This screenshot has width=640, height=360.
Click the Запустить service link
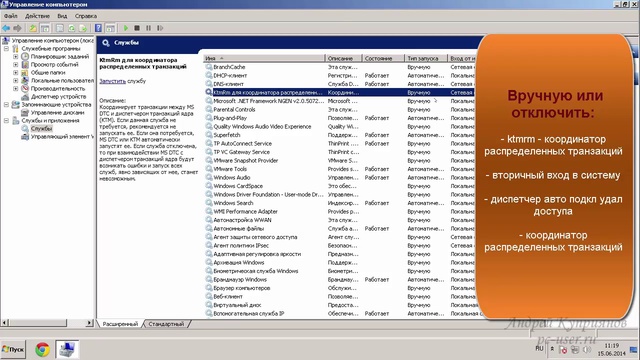[x=112, y=81]
